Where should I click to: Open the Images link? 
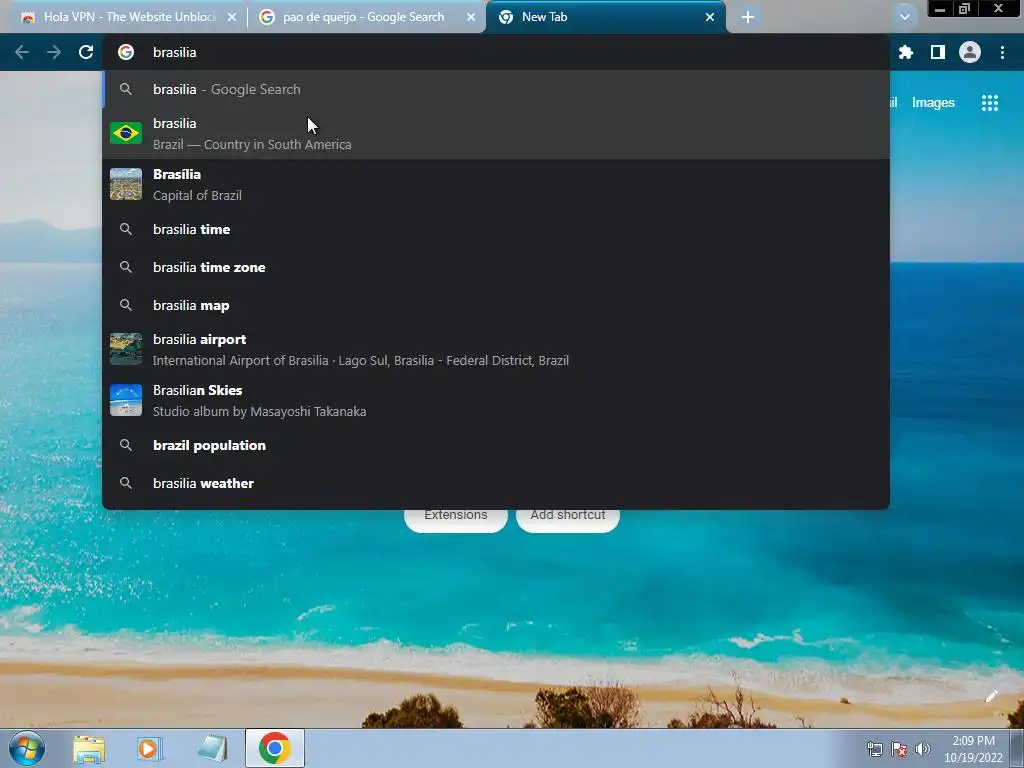click(933, 103)
